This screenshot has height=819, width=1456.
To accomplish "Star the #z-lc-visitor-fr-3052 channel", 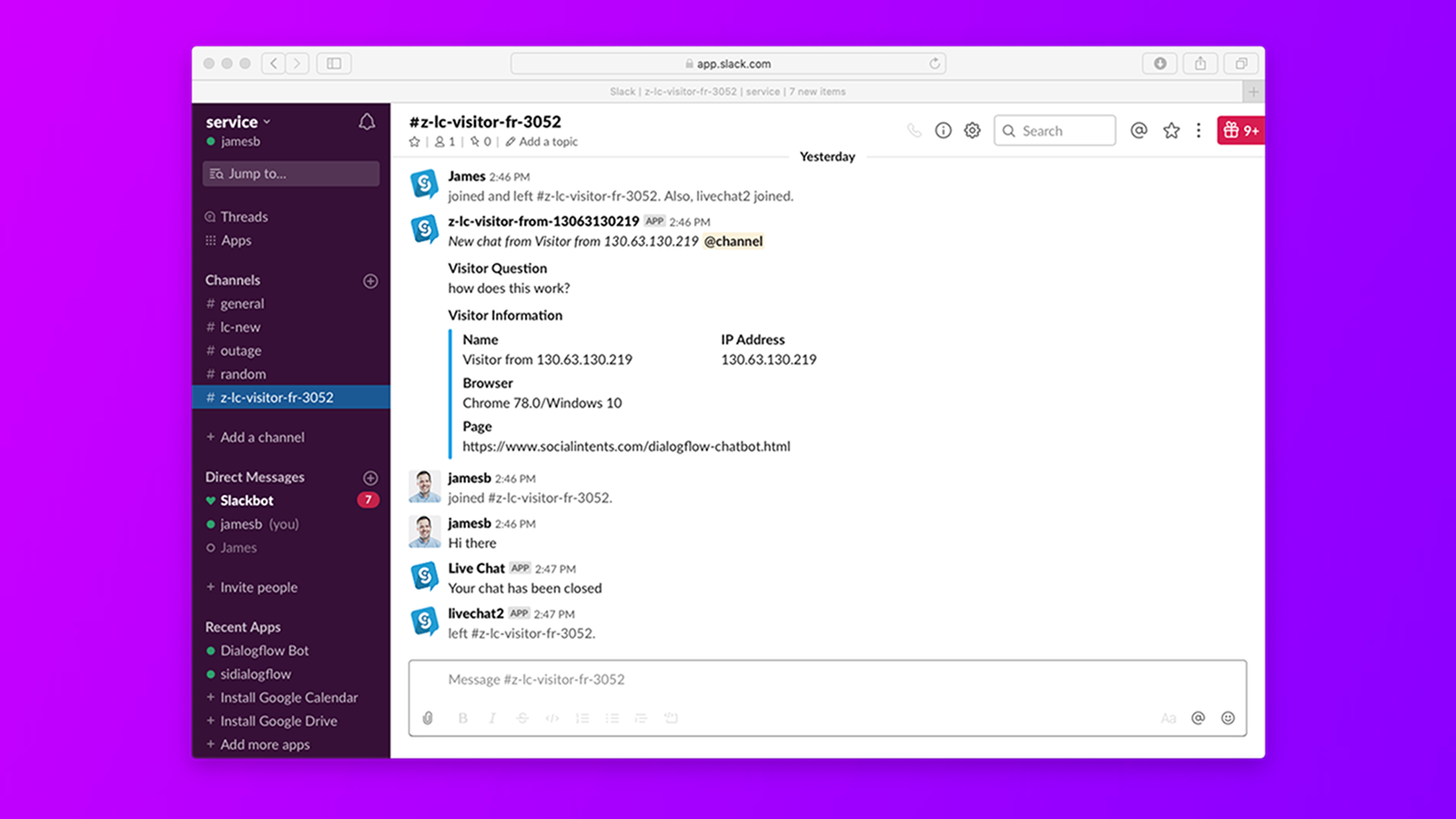I will (415, 142).
